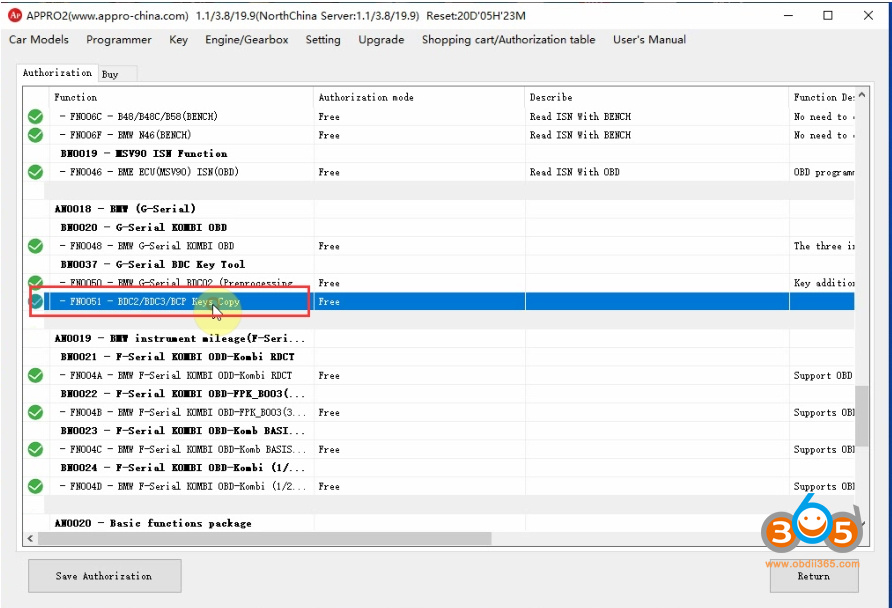892x608 pixels.
Task: Open the Car Models menu
Action: 39,40
